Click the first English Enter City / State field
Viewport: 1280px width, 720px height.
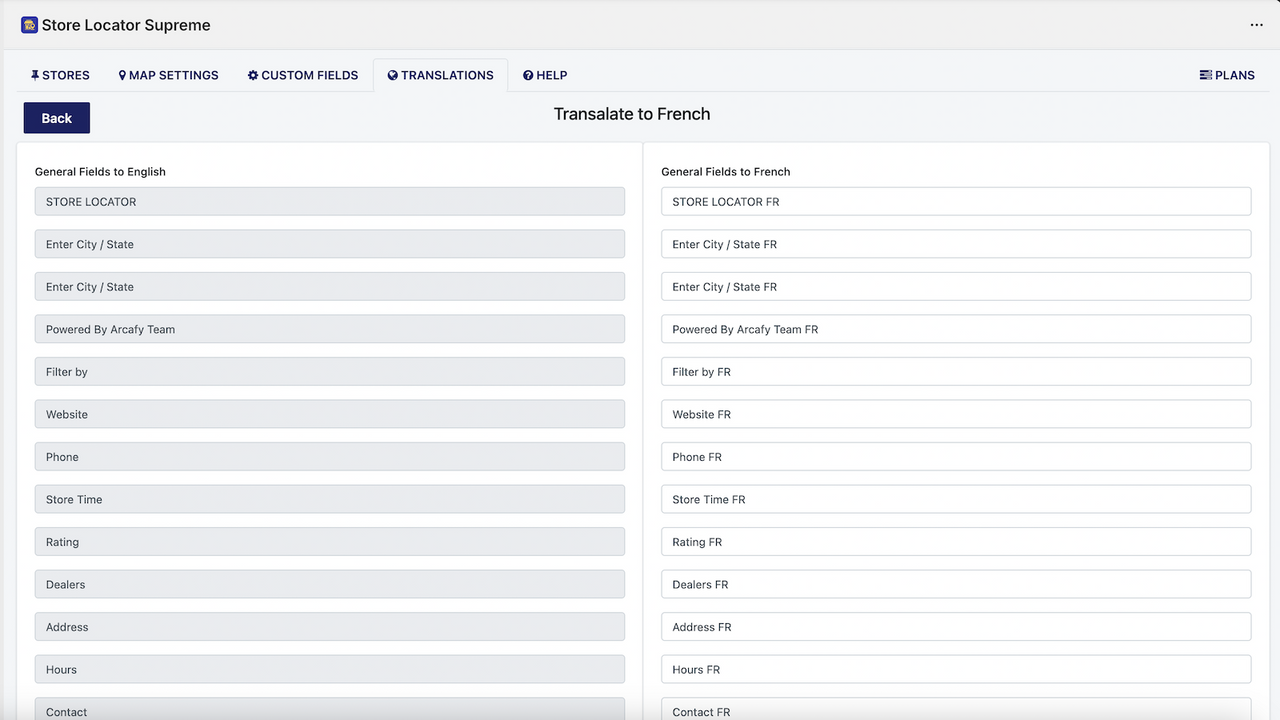point(330,244)
